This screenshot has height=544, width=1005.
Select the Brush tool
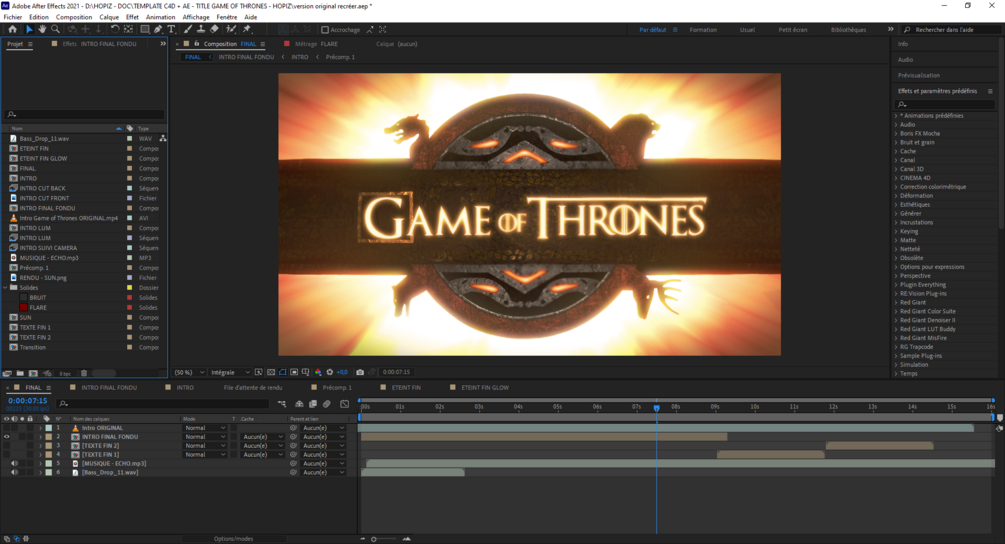[188, 29]
